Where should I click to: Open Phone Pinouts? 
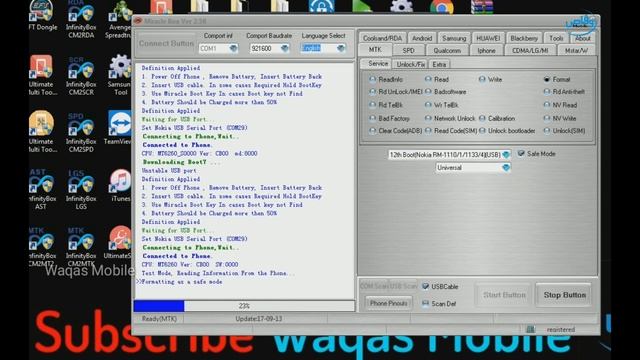[389, 303]
